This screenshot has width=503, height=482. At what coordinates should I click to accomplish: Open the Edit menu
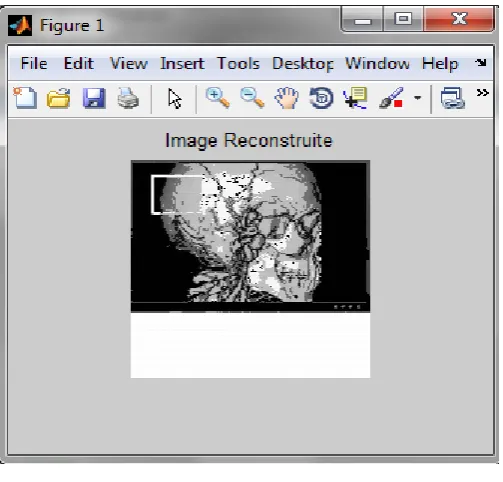click(x=79, y=63)
